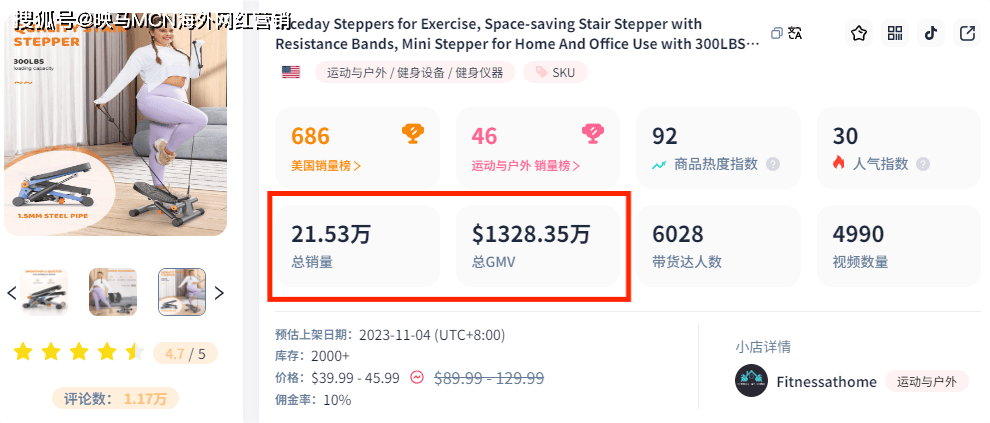Copy the product title with copy icon

(x=776, y=33)
